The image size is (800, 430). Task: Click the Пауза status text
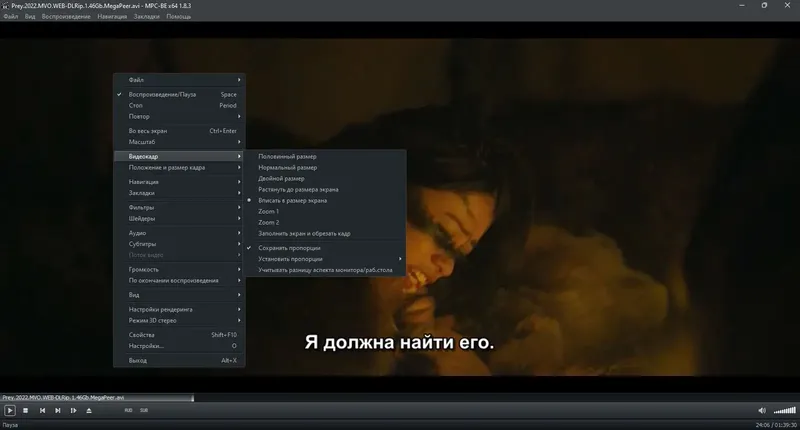(10, 425)
